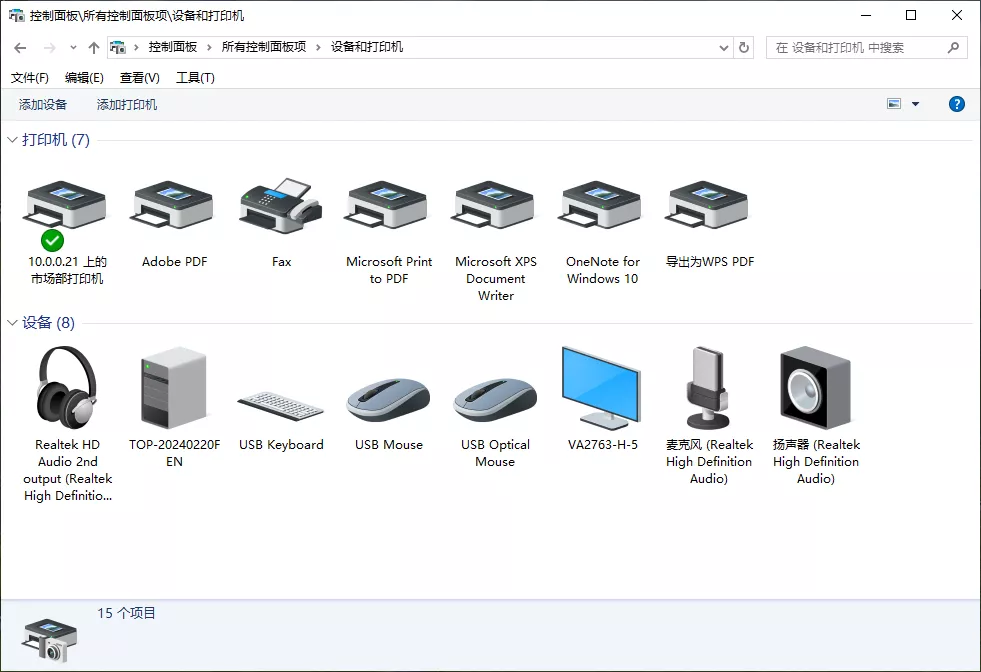Go back with the left arrow
This screenshot has height=672, width=981.
(20, 48)
